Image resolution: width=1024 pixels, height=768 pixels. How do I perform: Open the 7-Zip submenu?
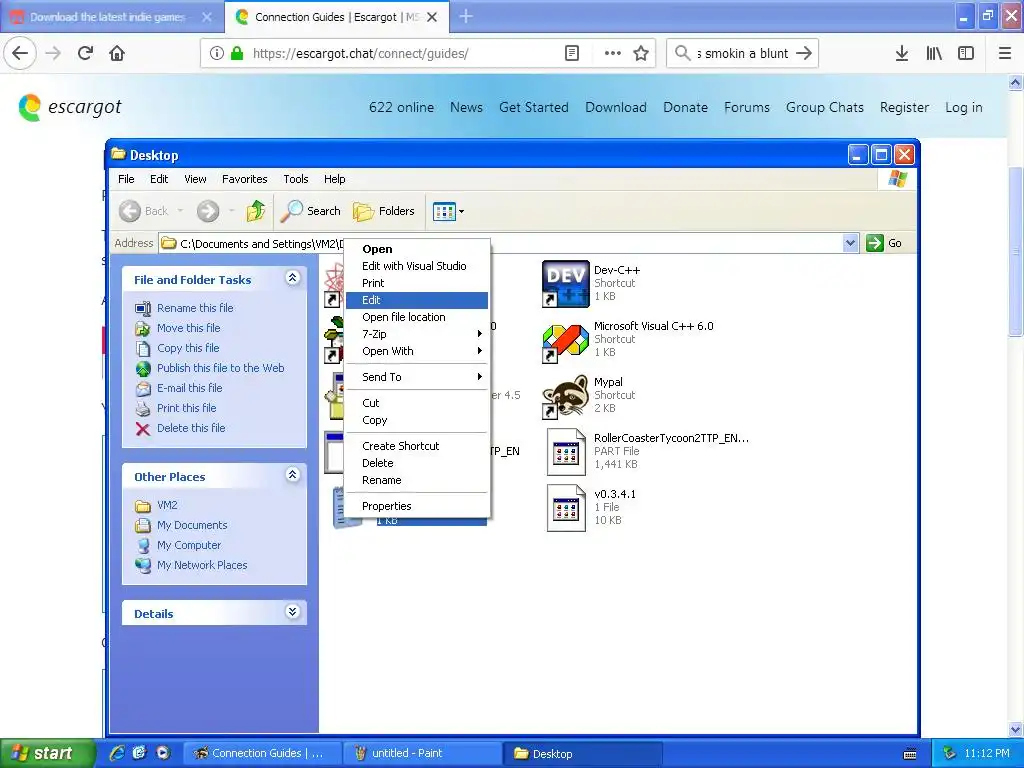(417, 334)
